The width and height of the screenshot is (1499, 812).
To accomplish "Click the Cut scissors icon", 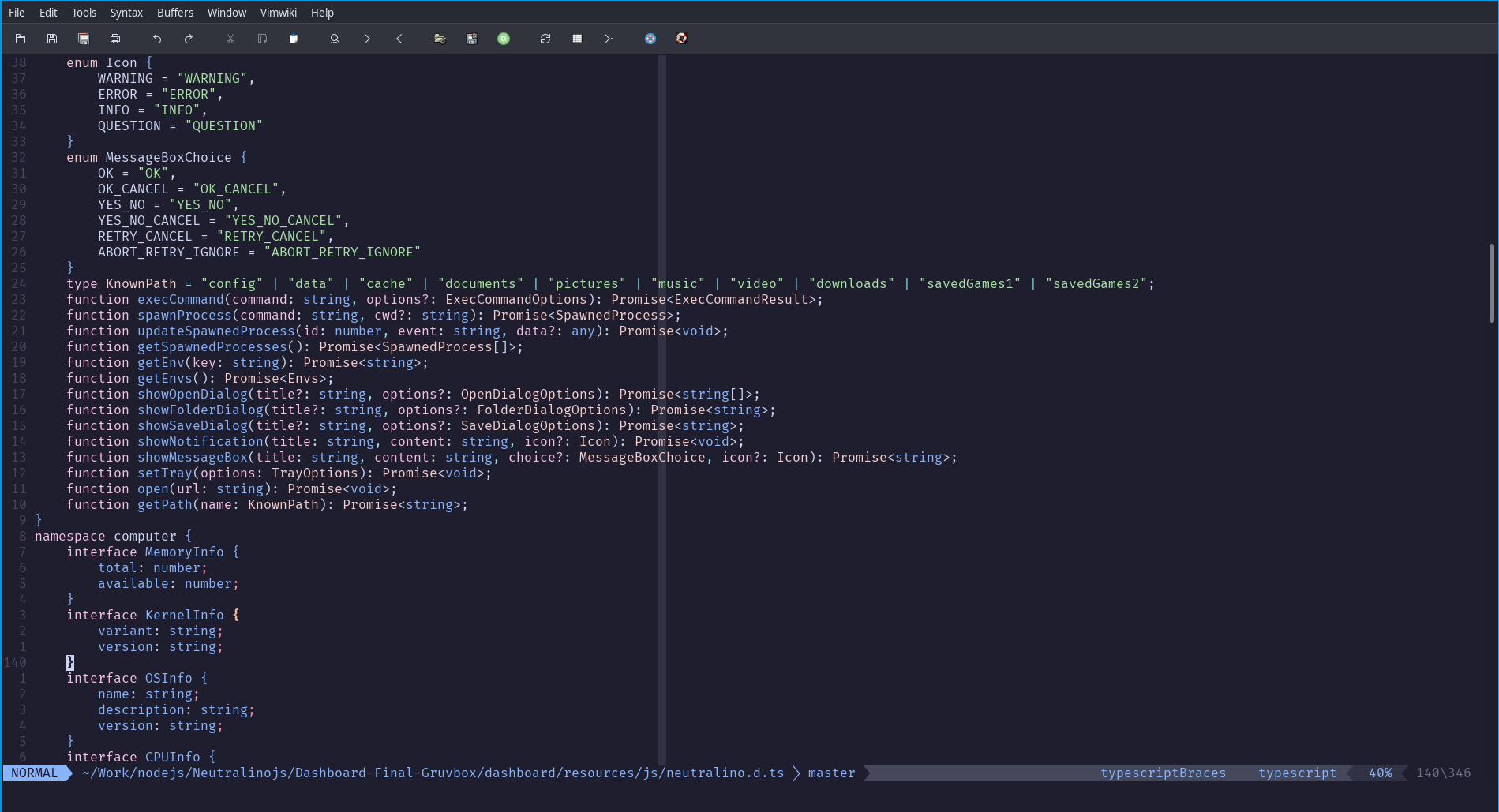I will tap(230, 39).
